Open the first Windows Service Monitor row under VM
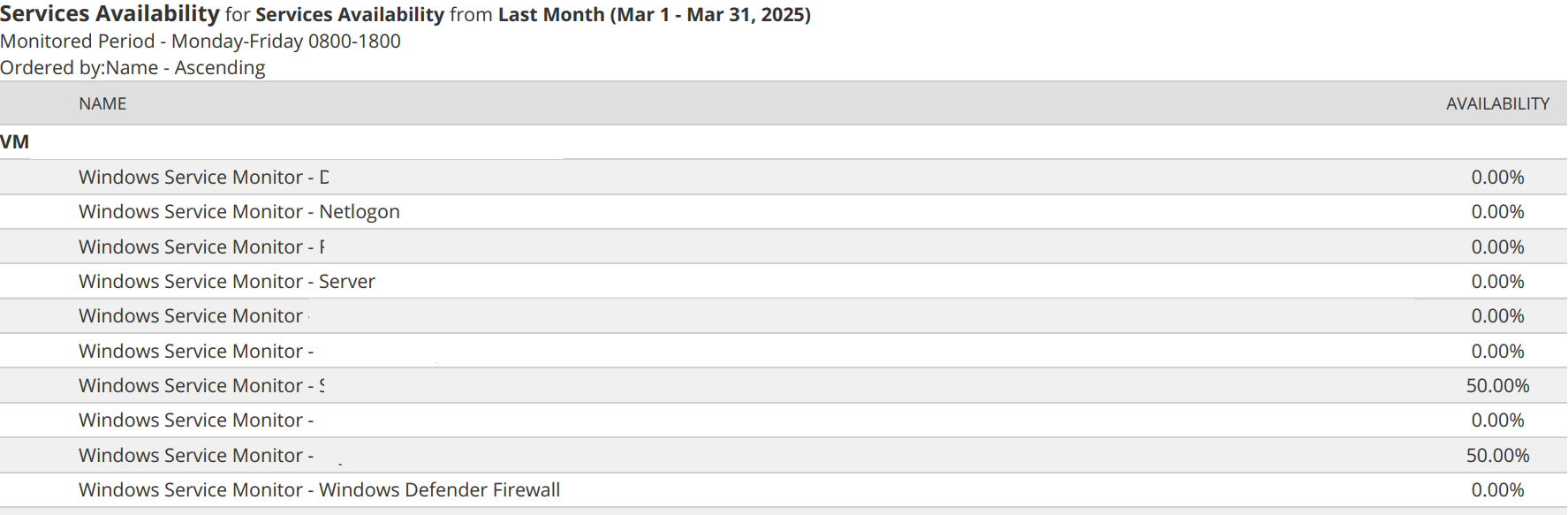The height and width of the screenshot is (515, 1568). [203, 178]
